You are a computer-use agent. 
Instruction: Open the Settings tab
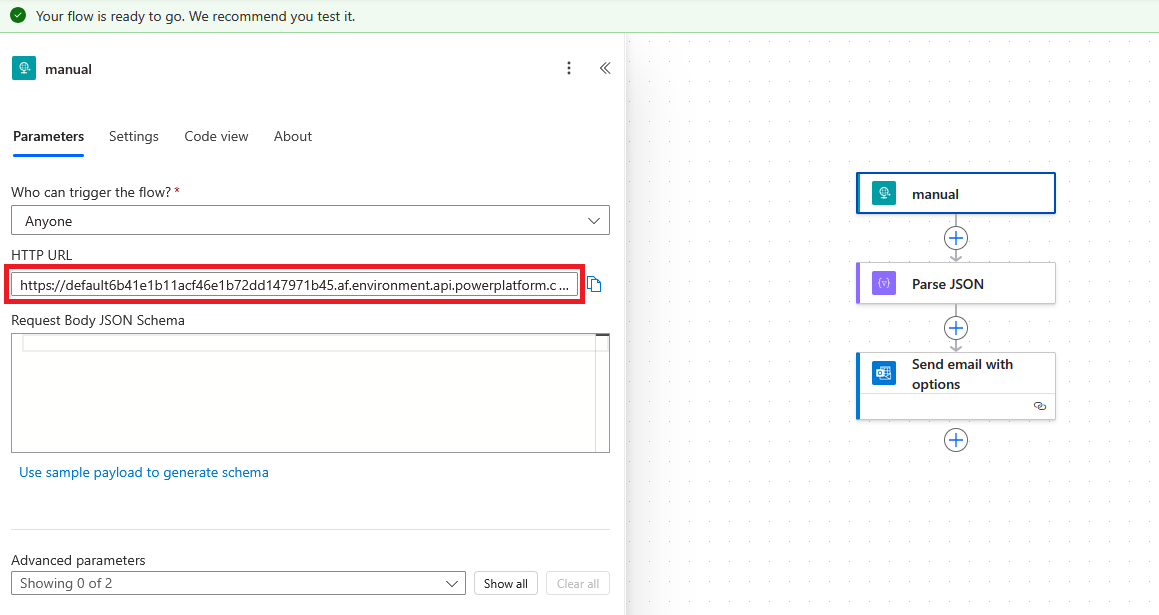[x=134, y=136]
